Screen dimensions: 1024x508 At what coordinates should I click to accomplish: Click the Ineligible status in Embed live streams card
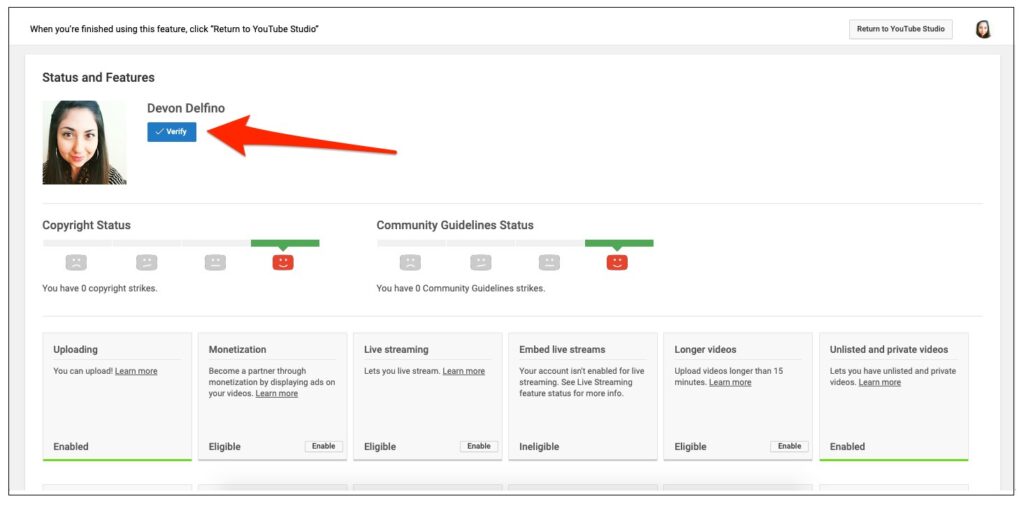tap(539, 447)
